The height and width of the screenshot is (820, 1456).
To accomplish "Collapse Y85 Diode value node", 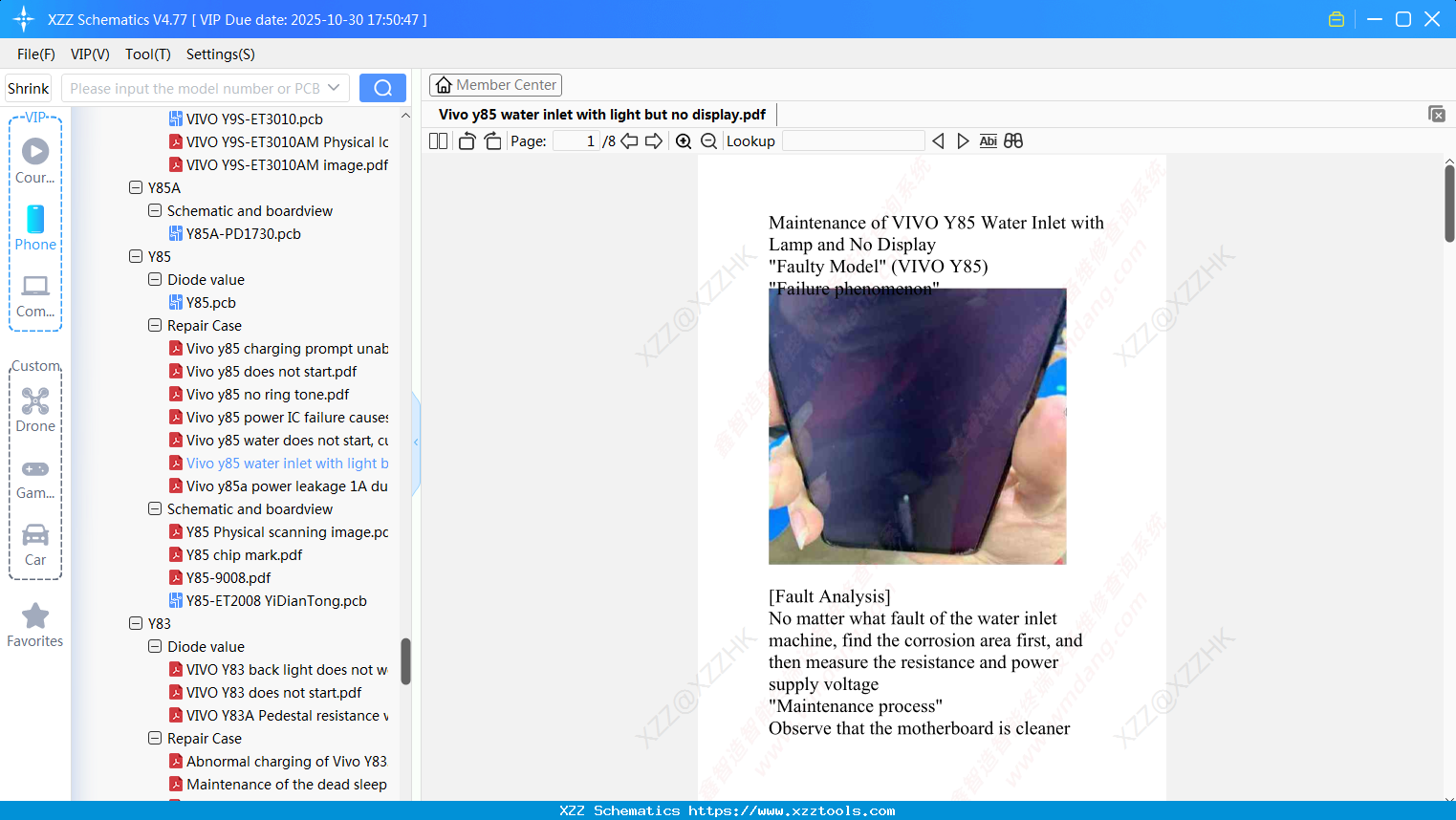I will [155, 279].
